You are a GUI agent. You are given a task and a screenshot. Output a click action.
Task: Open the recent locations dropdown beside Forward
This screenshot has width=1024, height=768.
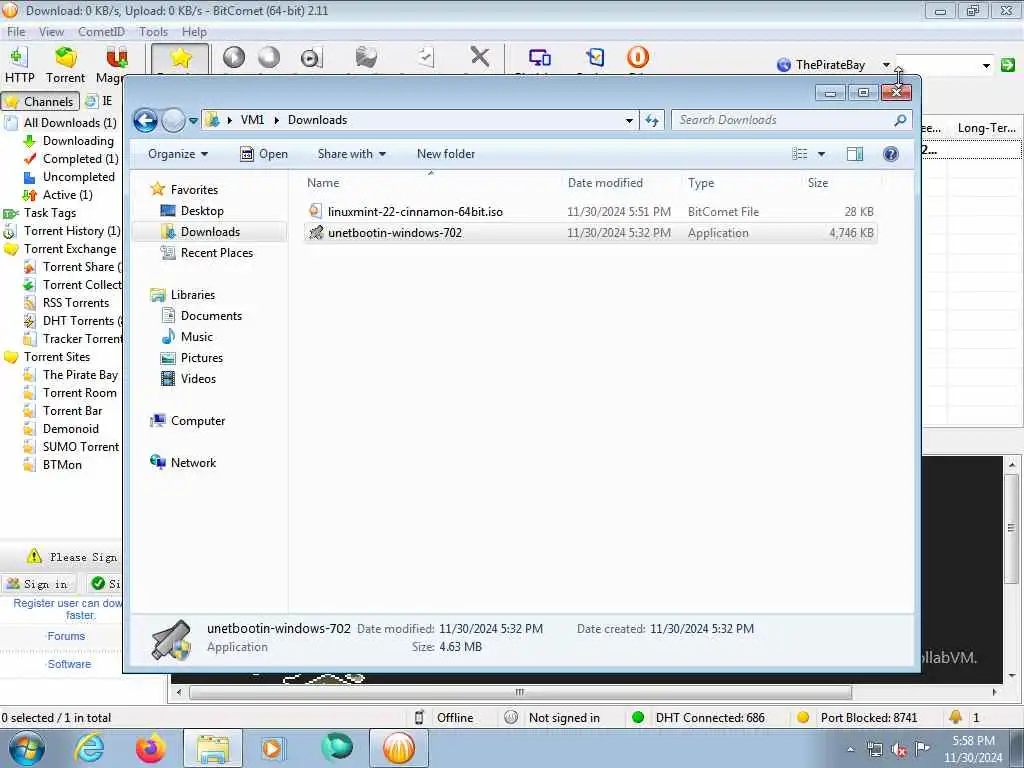click(x=193, y=121)
